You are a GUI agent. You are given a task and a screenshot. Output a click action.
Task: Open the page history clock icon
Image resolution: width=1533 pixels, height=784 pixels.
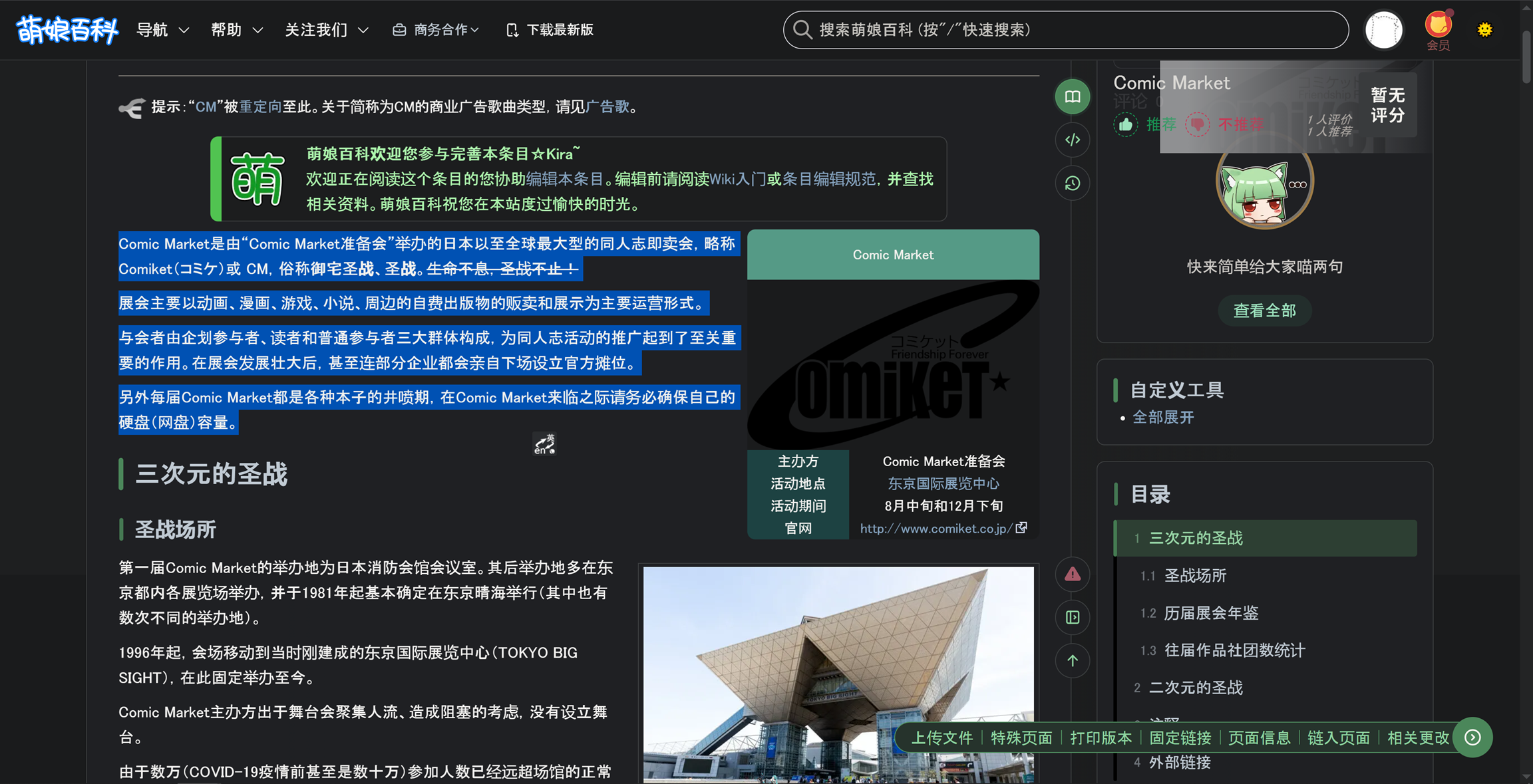coord(1072,184)
